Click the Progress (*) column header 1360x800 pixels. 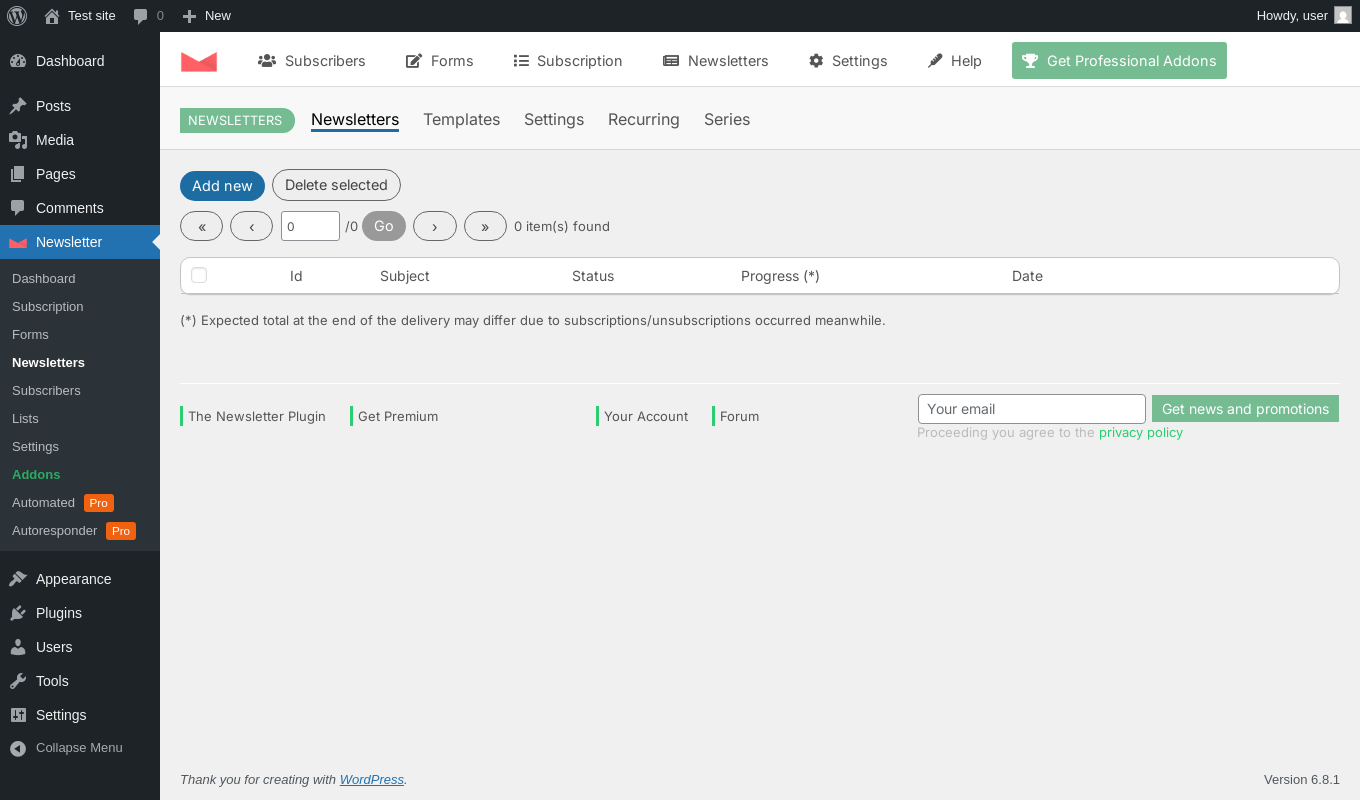click(x=780, y=276)
